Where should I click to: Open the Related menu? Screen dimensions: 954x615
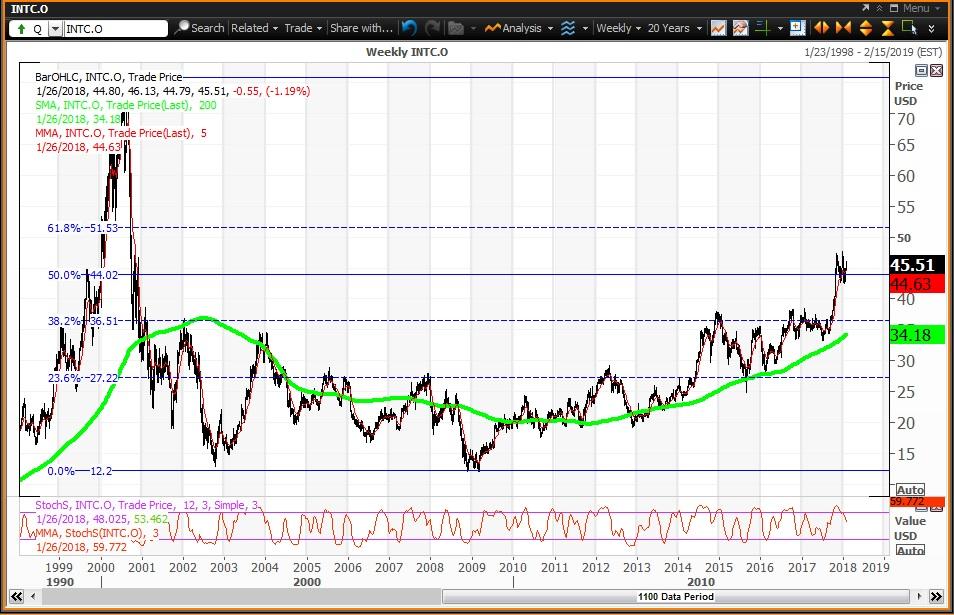coord(254,28)
